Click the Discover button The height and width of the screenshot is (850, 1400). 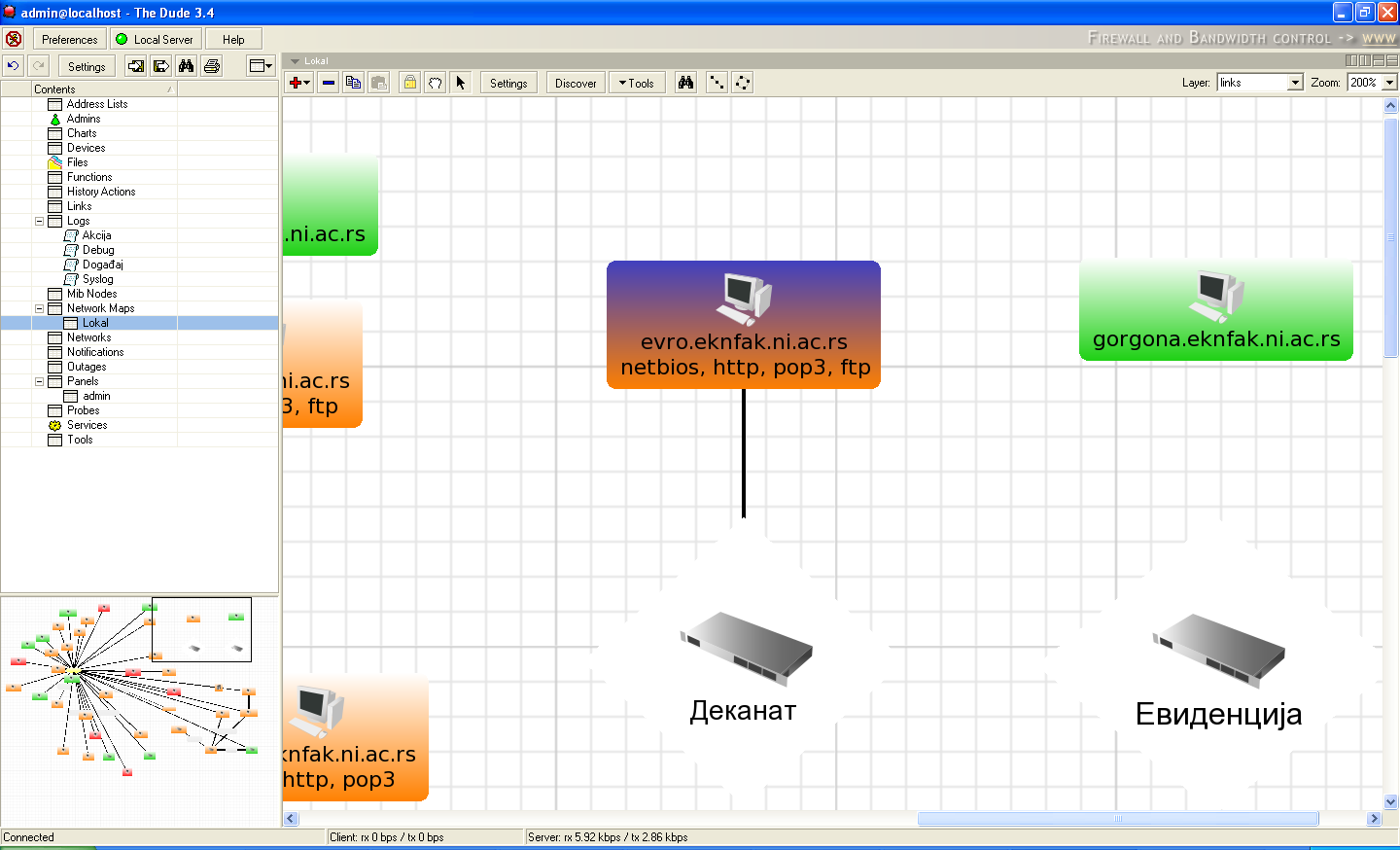coord(576,83)
